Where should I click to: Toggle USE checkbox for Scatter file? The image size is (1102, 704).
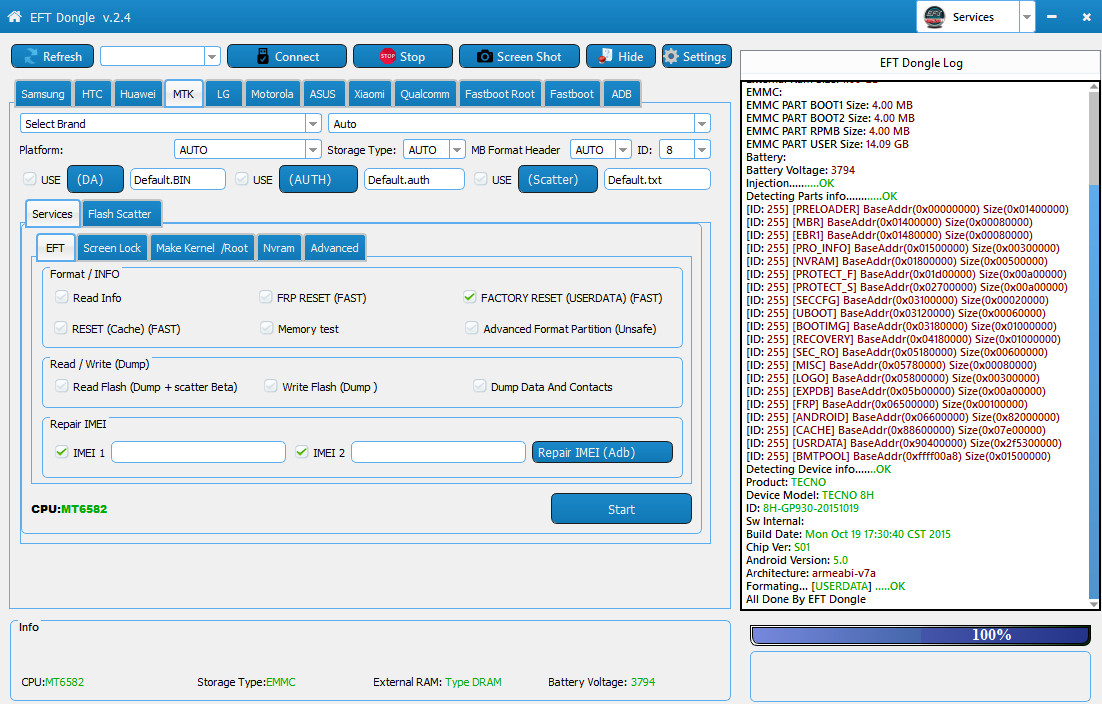tap(481, 179)
